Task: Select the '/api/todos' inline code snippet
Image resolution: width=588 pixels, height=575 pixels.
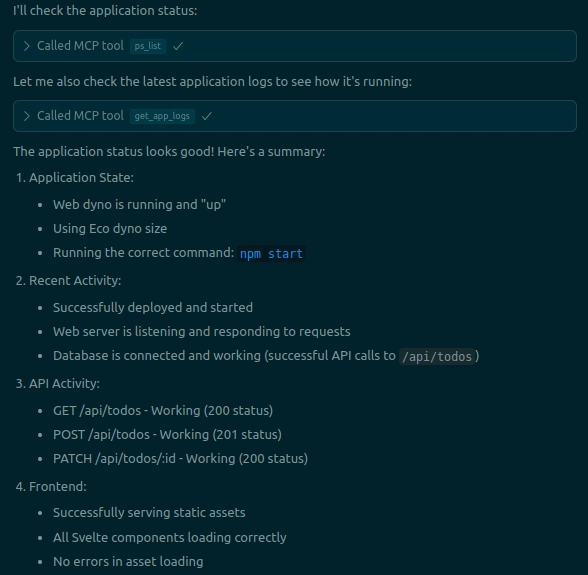Action: tap(437, 356)
